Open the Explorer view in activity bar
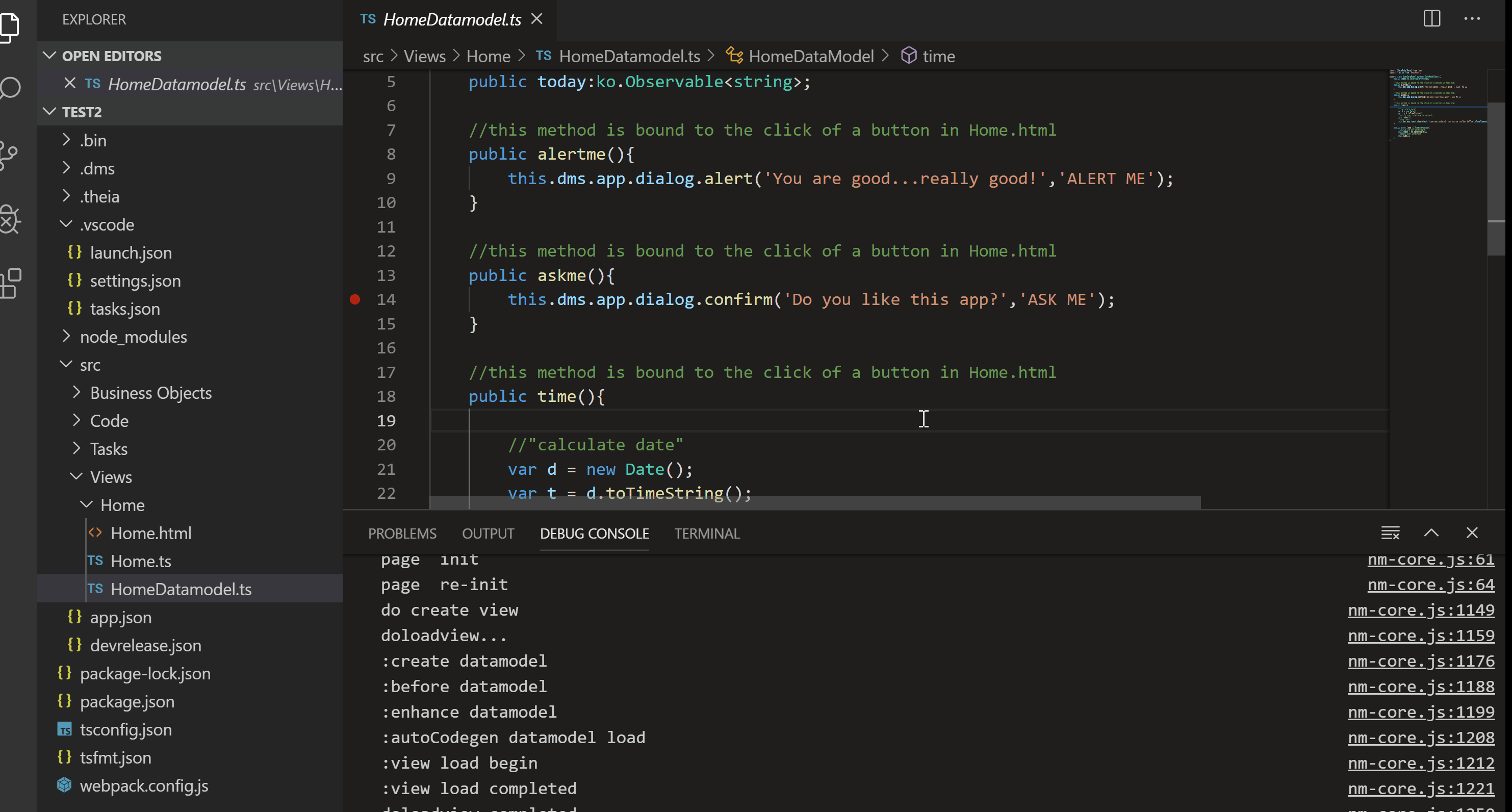This screenshot has width=1512, height=812. pos(10,27)
